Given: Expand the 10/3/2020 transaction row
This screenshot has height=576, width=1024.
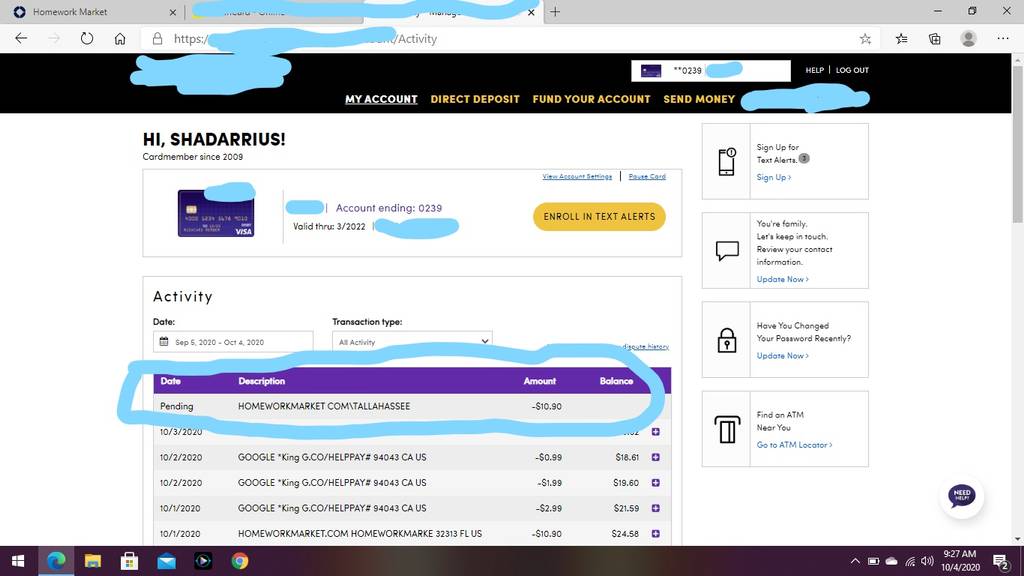Looking at the screenshot, I should coord(656,432).
